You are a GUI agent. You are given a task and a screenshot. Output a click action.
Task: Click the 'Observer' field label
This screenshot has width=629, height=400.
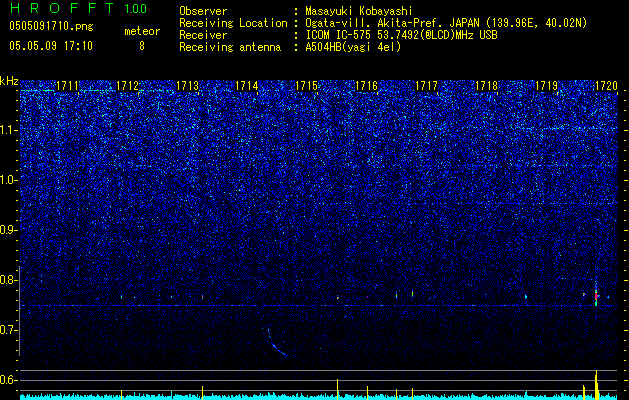(203, 11)
